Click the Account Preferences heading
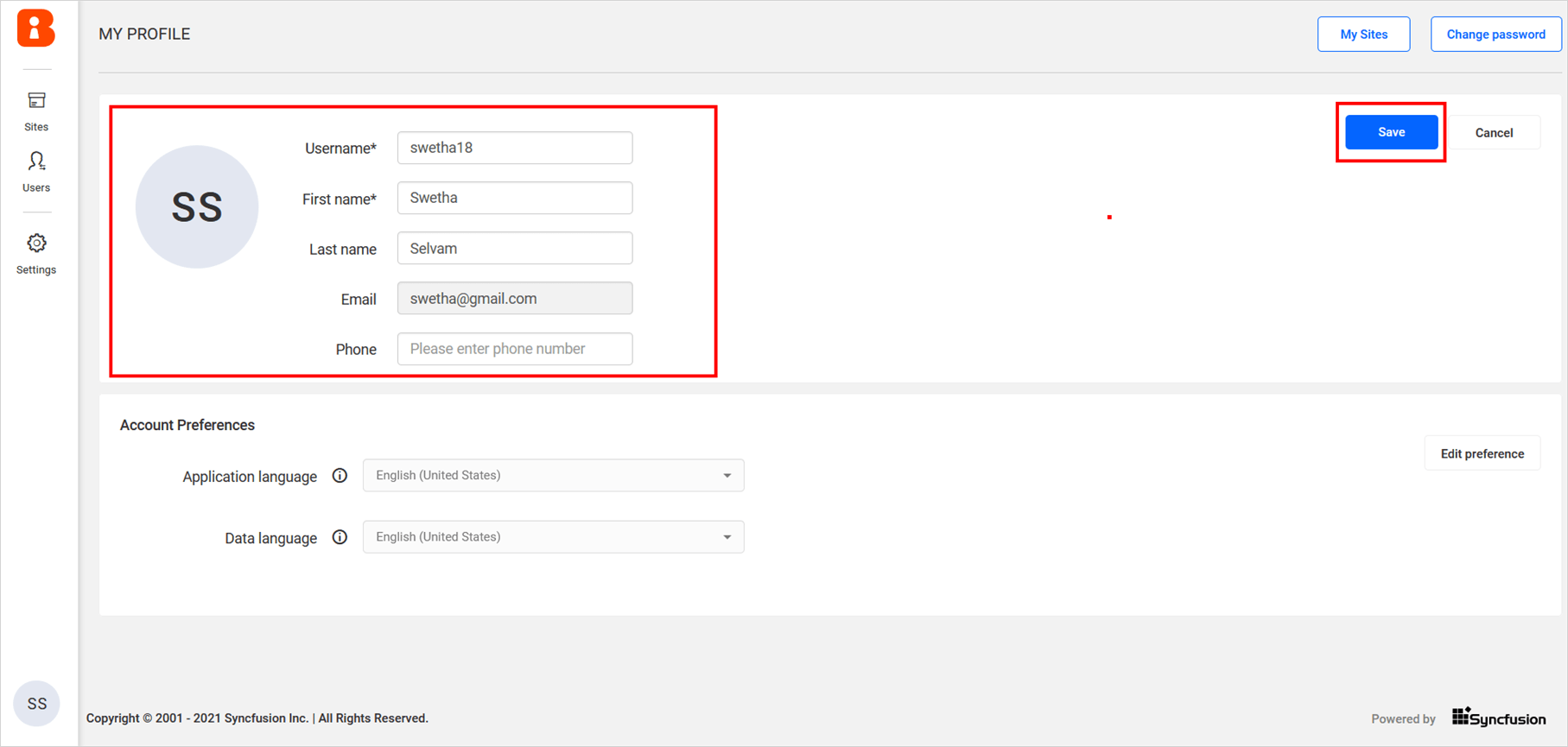The height and width of the screenshot is (747, 1568). [187, 425]
